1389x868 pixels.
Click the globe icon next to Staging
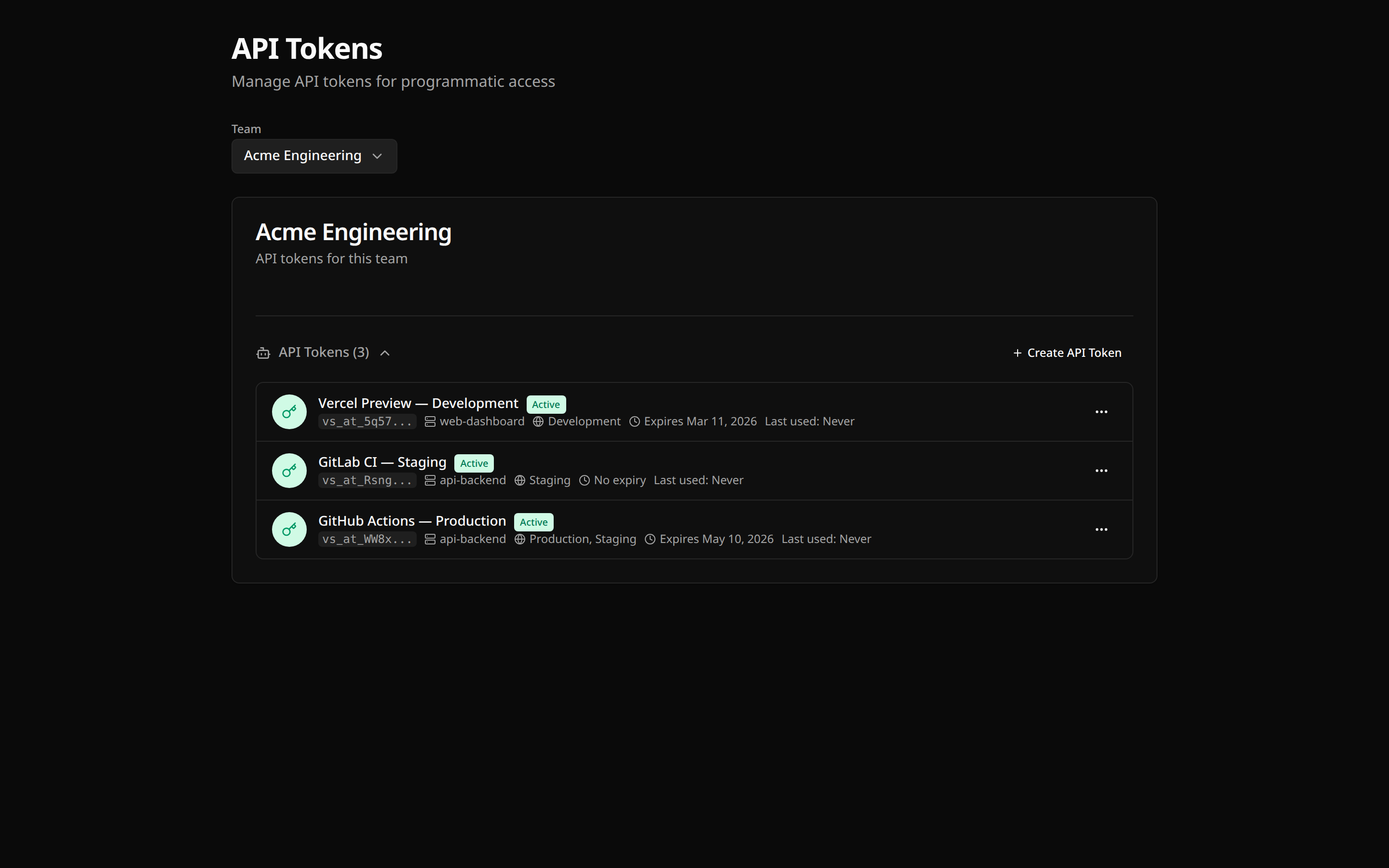(x=519, y=480)
